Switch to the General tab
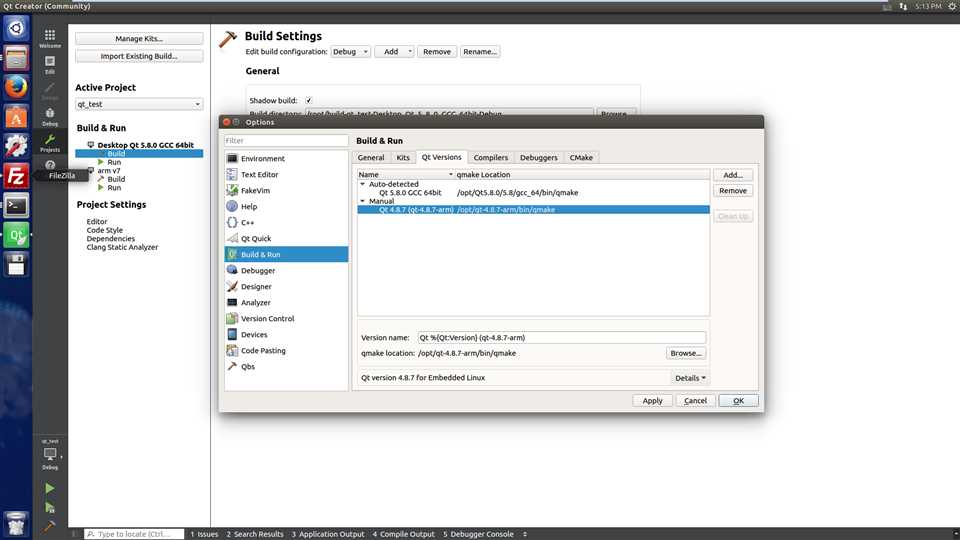Screen dimensions: 960x540 pyautogui.click(x=371, y=157)
